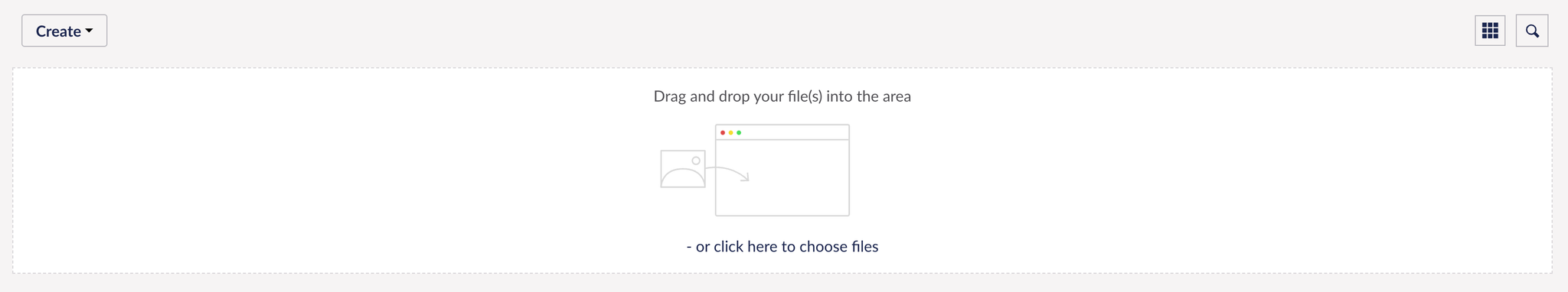This screenshot has height=292, width=1568.
Task: Click the caret arrow beside Create
Action: [x=90, y=31]
